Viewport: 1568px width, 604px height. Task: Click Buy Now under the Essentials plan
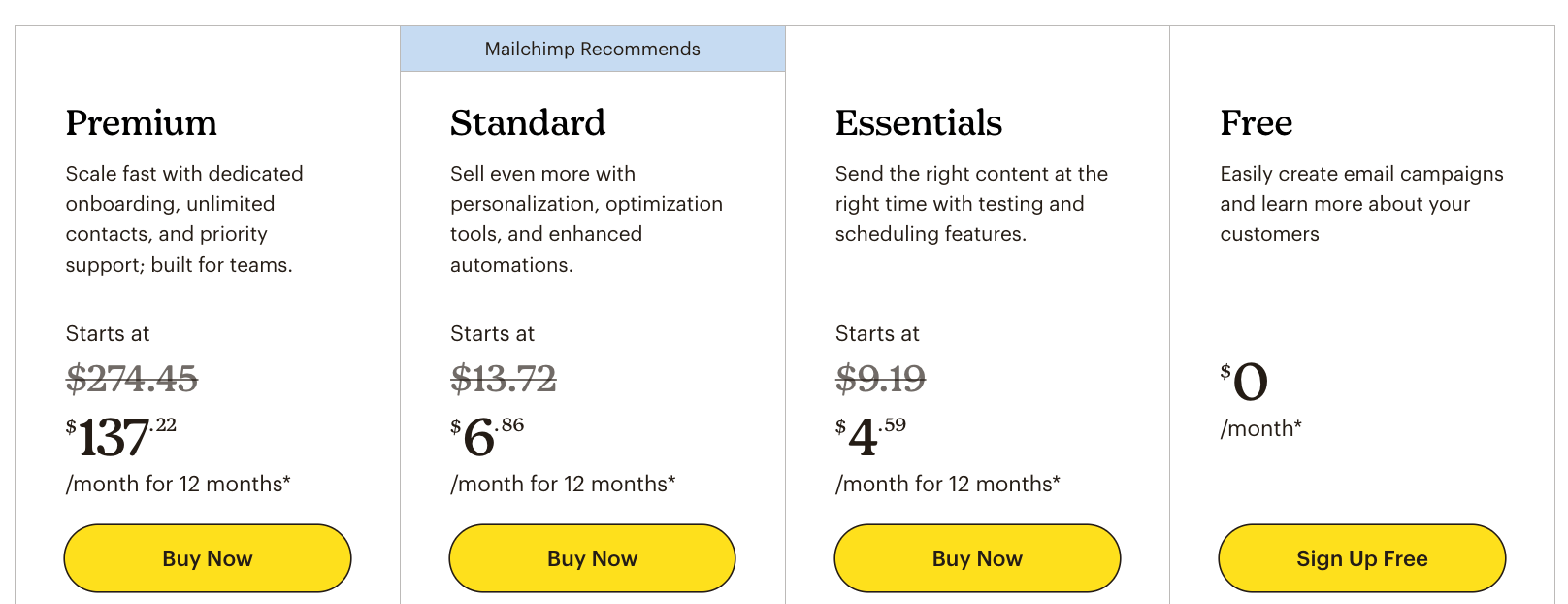(977, 558)
